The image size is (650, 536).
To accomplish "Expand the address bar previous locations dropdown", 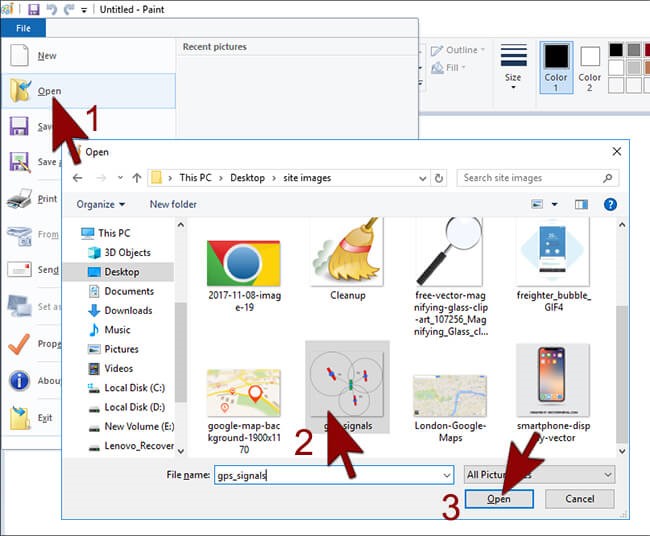I will [422, 179].
